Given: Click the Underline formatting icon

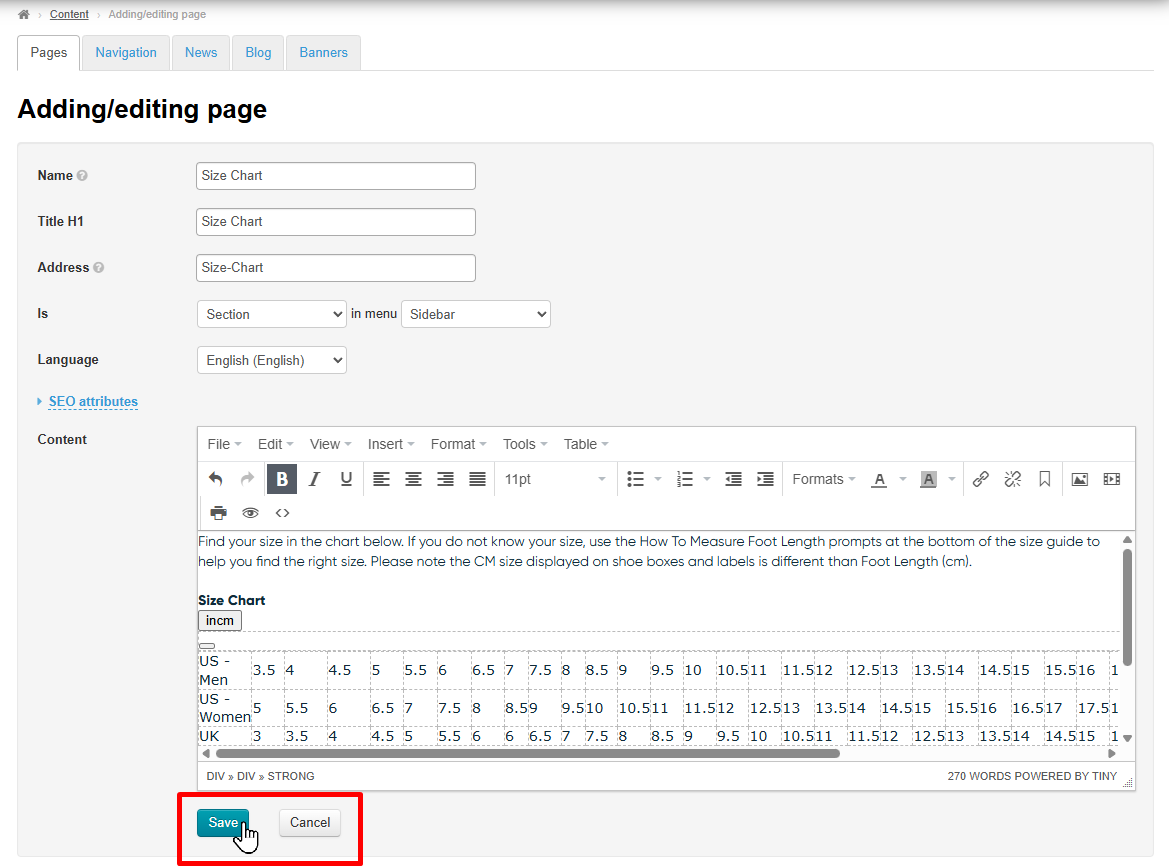Looking at the screenshot, I should pyautogui.click(x=346, y=479).
